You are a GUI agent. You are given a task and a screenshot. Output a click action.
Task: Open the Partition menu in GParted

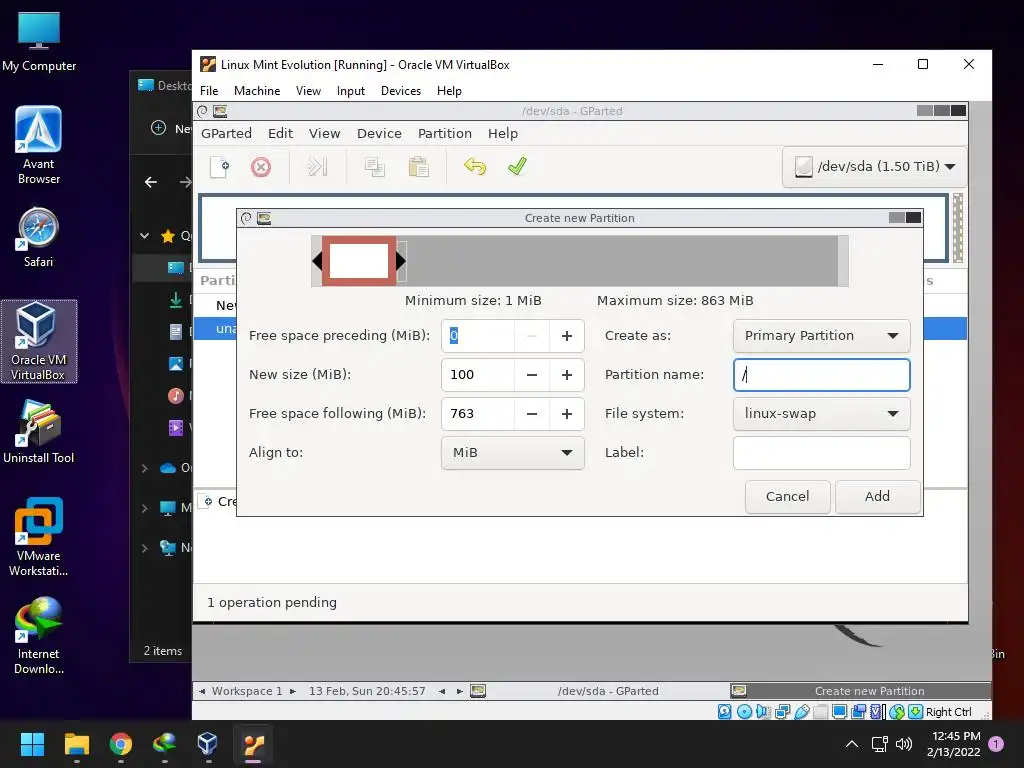click(445, 133)
